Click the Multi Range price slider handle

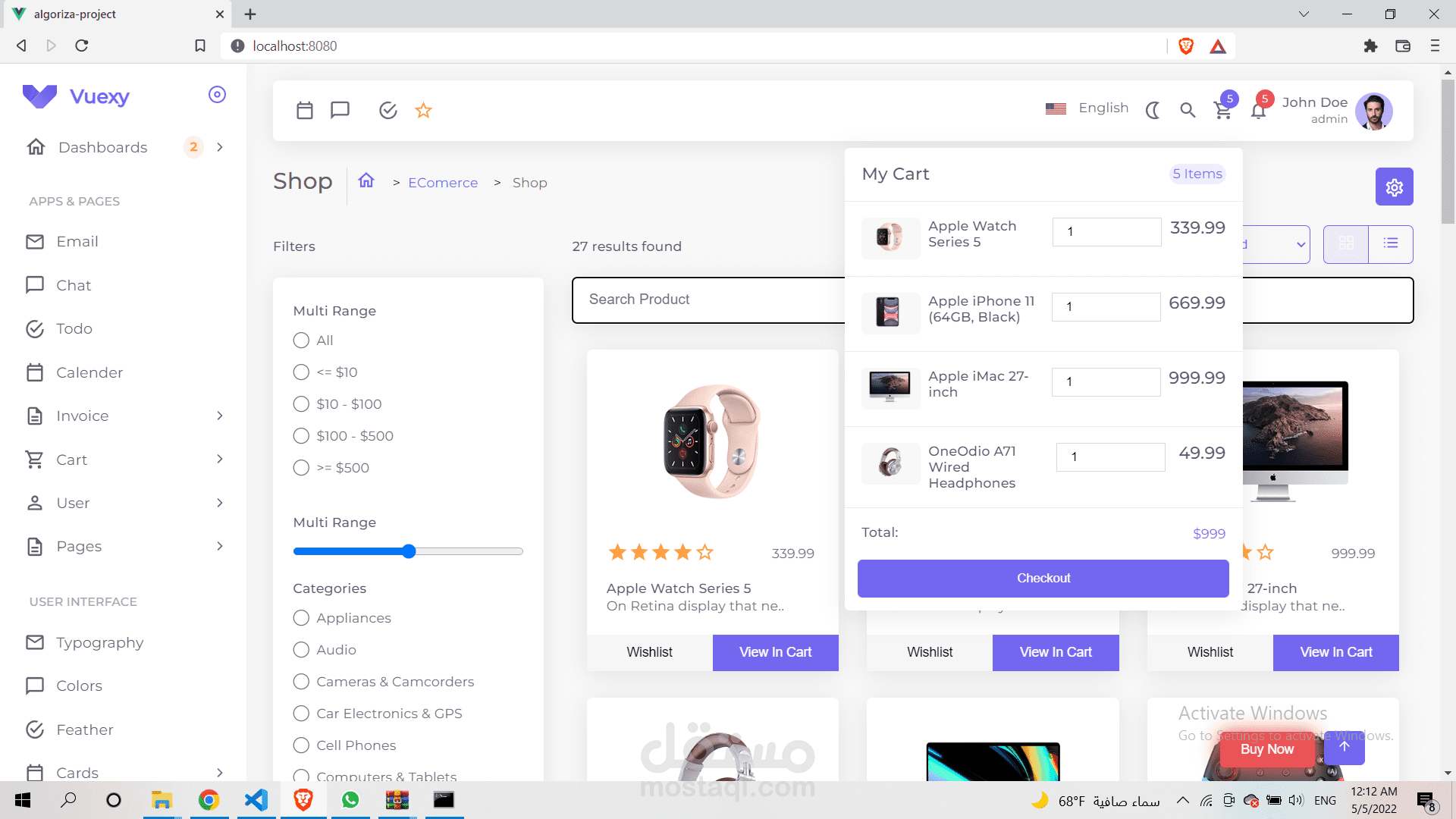(x=409, y=551)
